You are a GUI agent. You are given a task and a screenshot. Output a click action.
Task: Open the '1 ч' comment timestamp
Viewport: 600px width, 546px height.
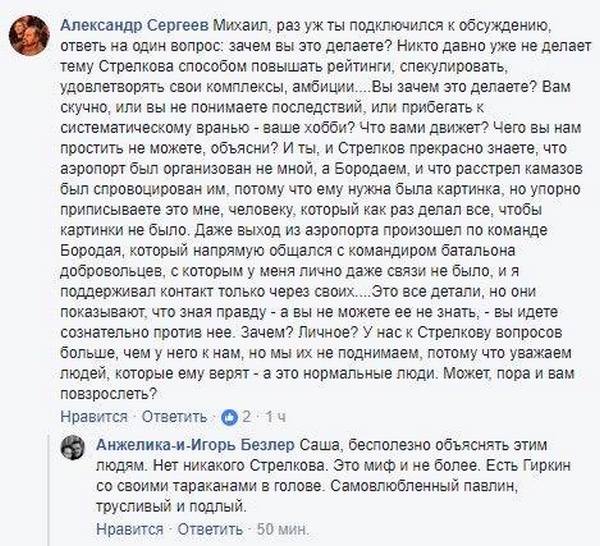(276, 417)
